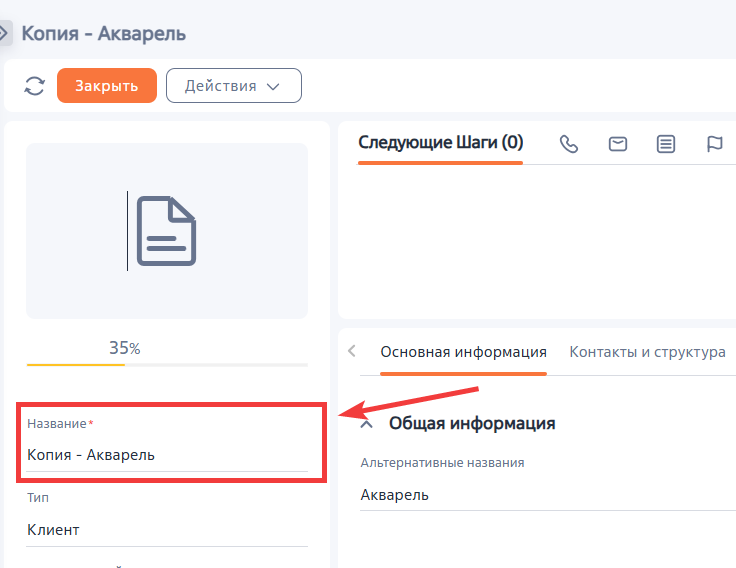The width and height of the screenshot is (736, 568).
Task: Click the email envelope icon
Action: pos(618,144)
